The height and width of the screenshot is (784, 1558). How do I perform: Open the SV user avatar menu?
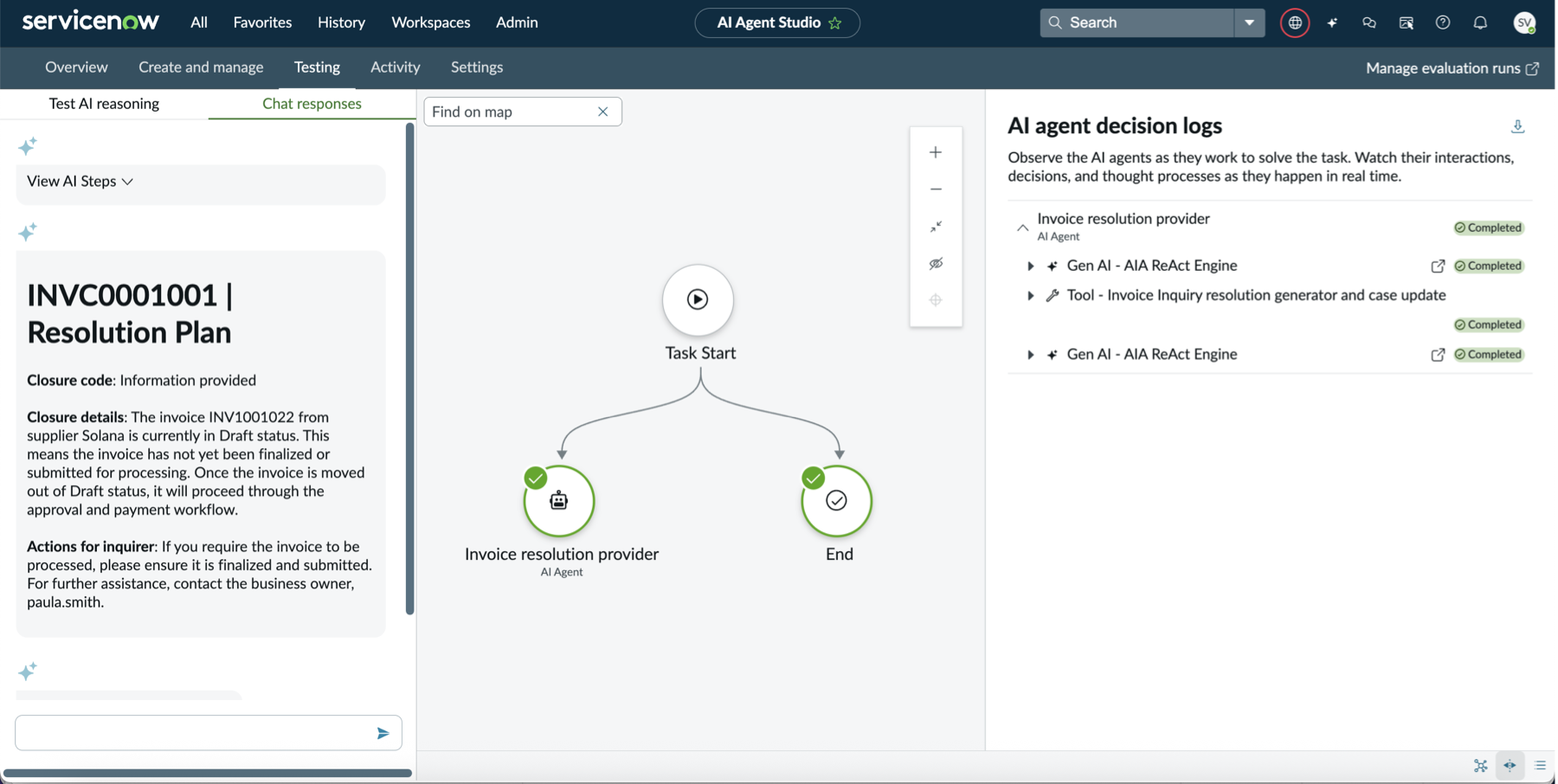(1524, 23)
